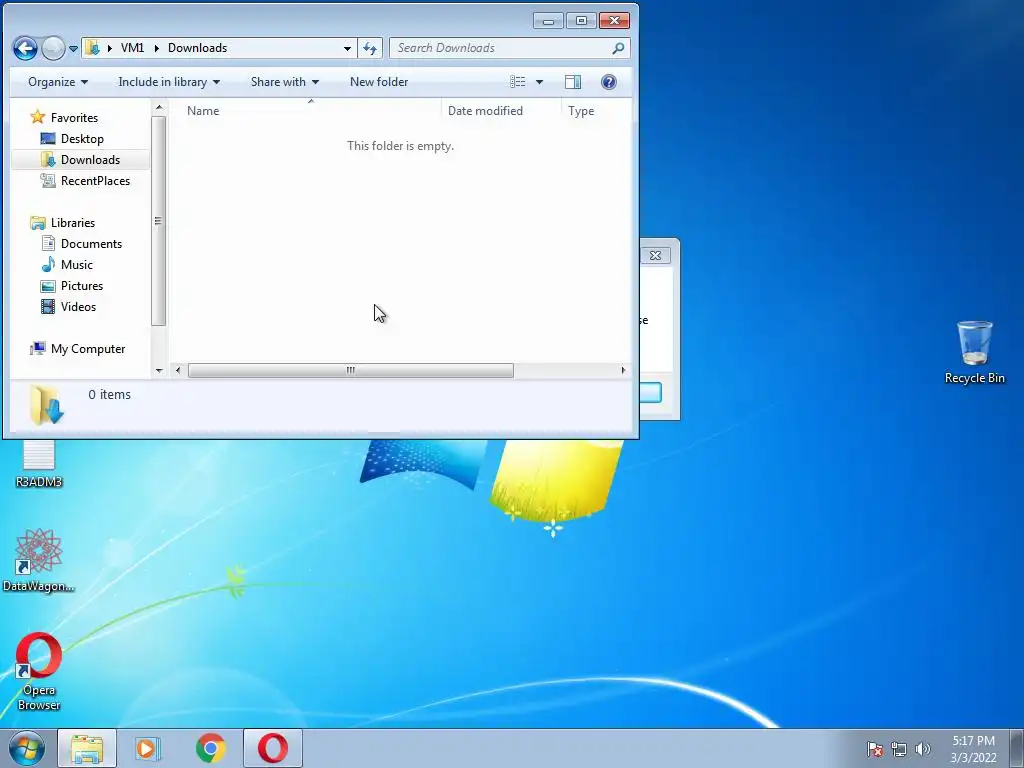Open the Windows Start menu
Screen dimensions: 1024x768
point(27,748)
